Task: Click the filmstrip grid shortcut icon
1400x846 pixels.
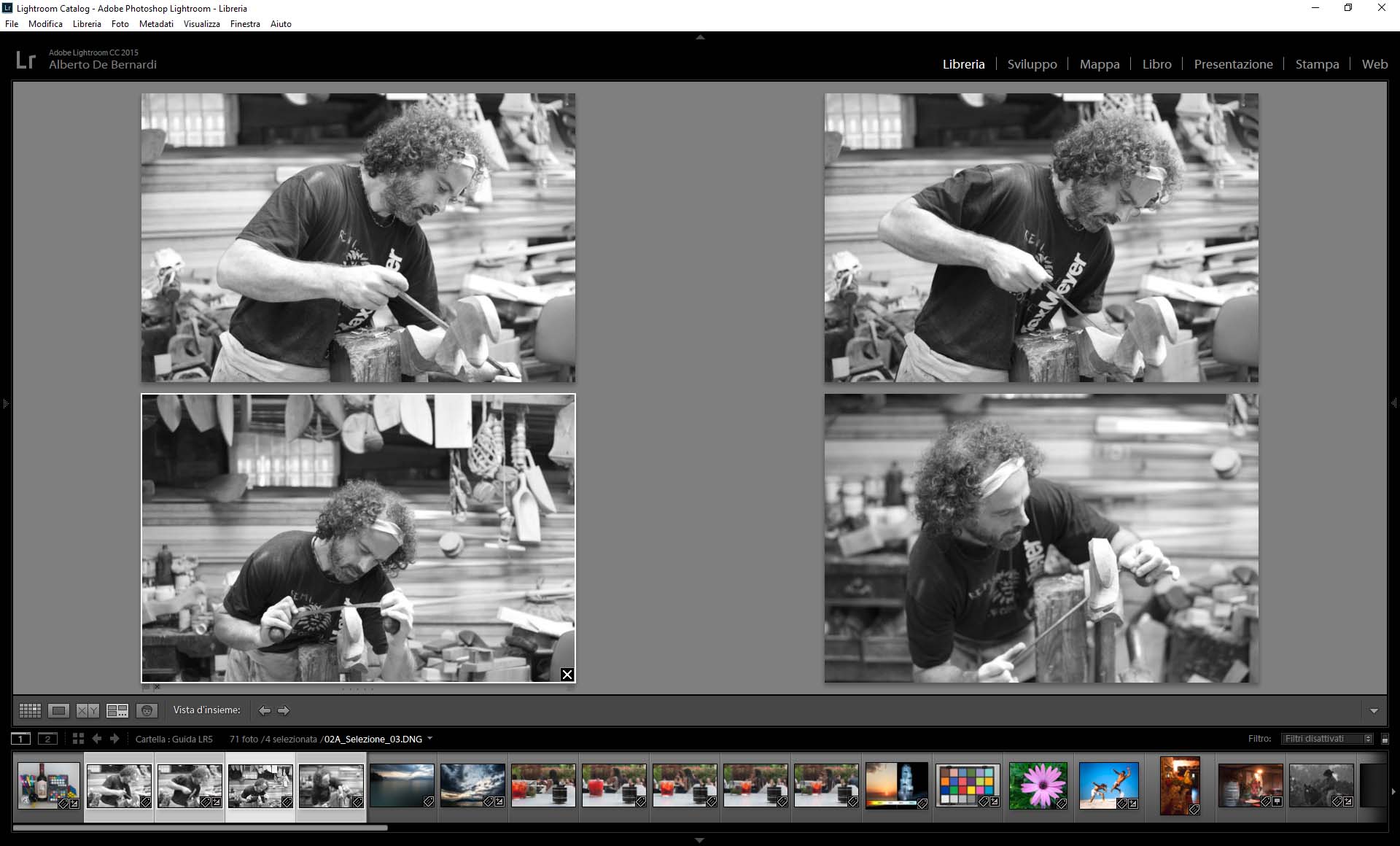Action: (x=78, y=739)
